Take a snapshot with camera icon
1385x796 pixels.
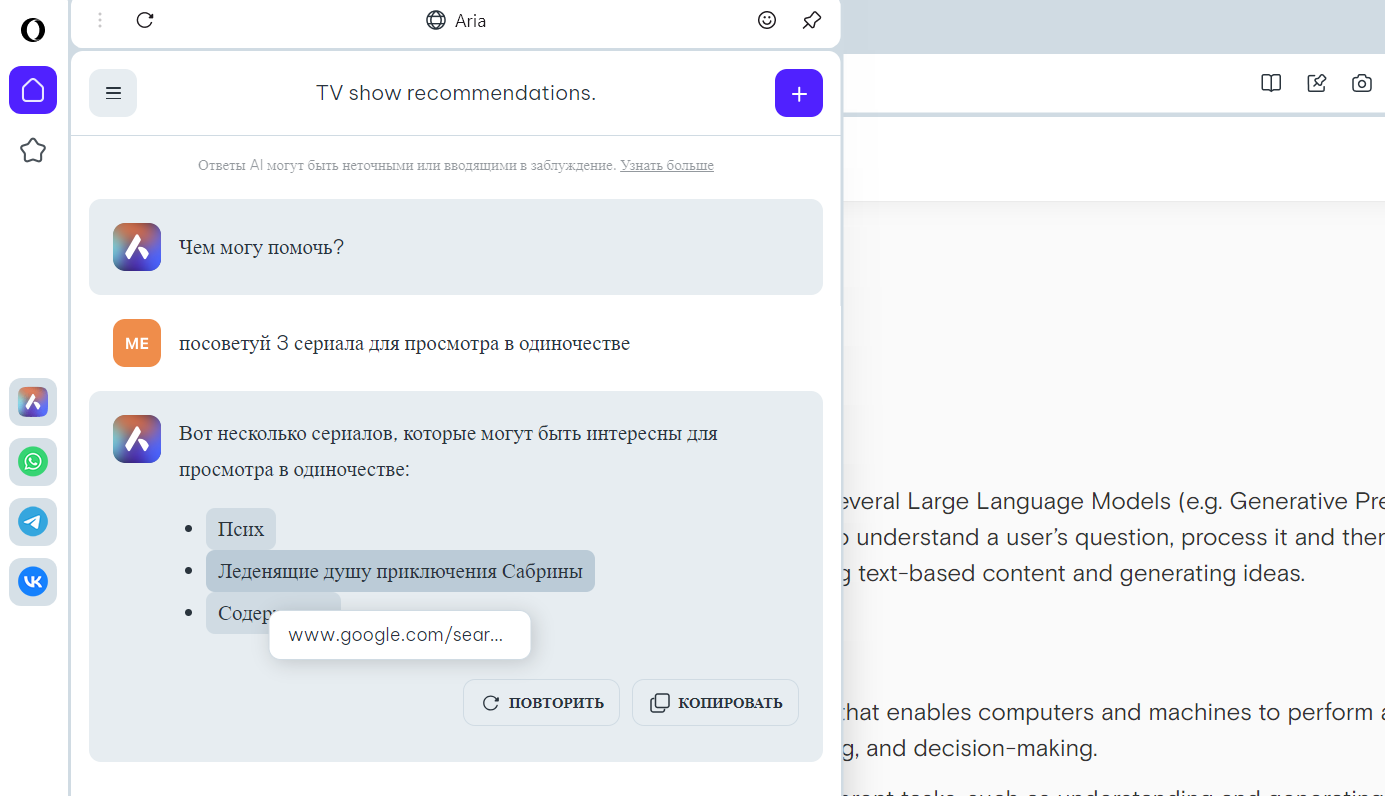pyautogui.click(x=1362, y=83)
